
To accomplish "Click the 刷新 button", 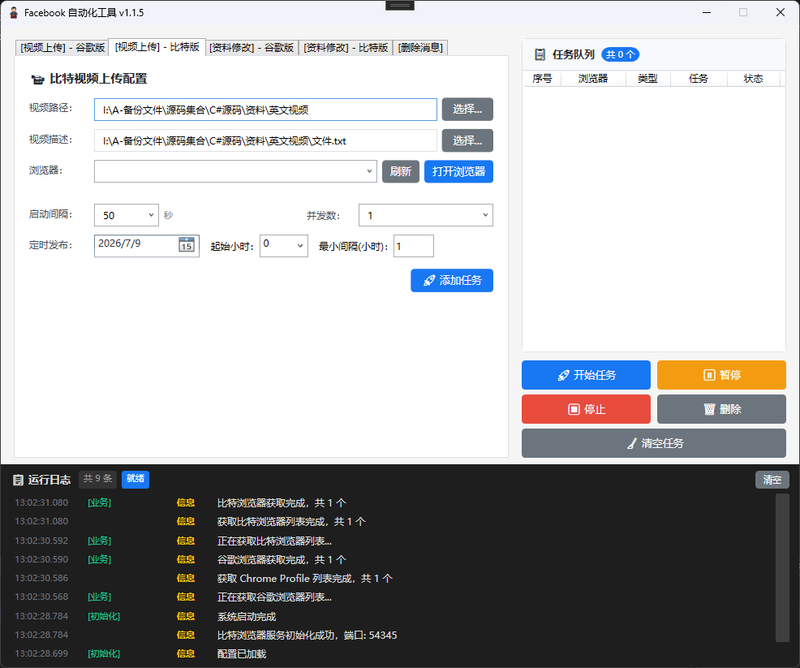I will click(x=401, y=171).
